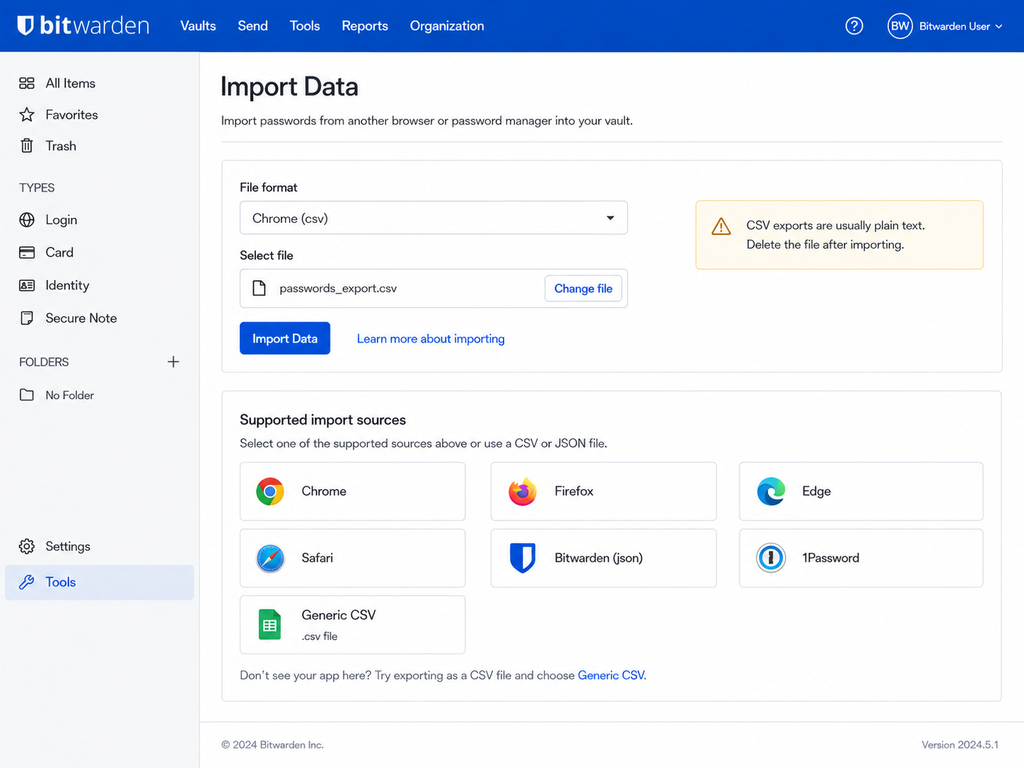Click the Login globe icon

pos(27,219)
